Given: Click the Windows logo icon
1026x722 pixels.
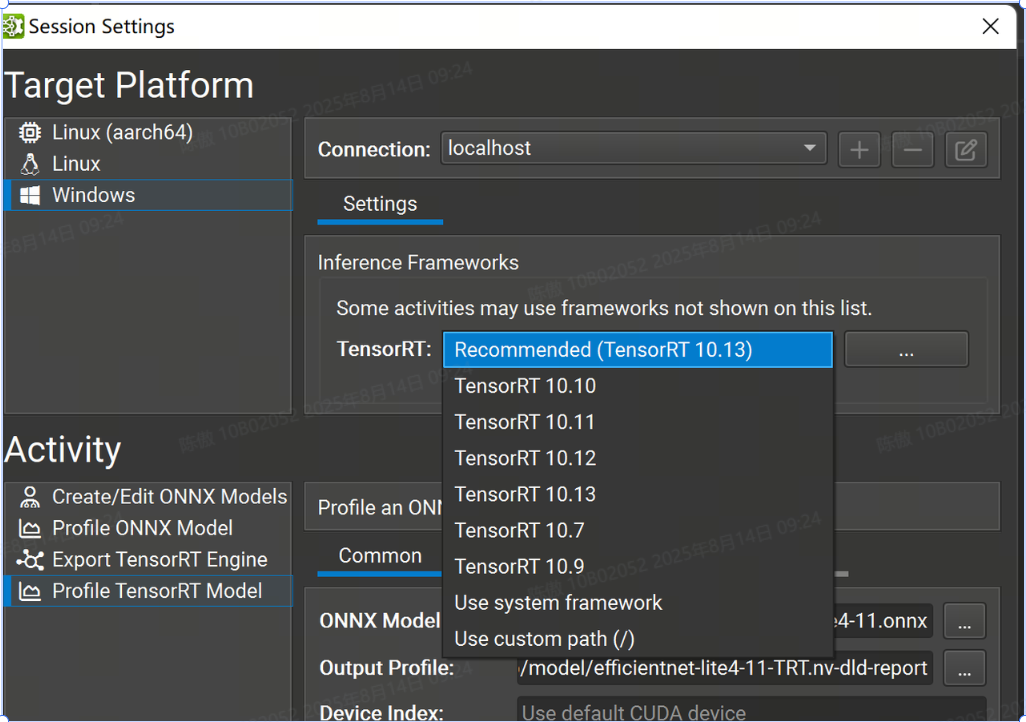Looking at the screenshot, I should pyautogui.click(x=29, y=196).
